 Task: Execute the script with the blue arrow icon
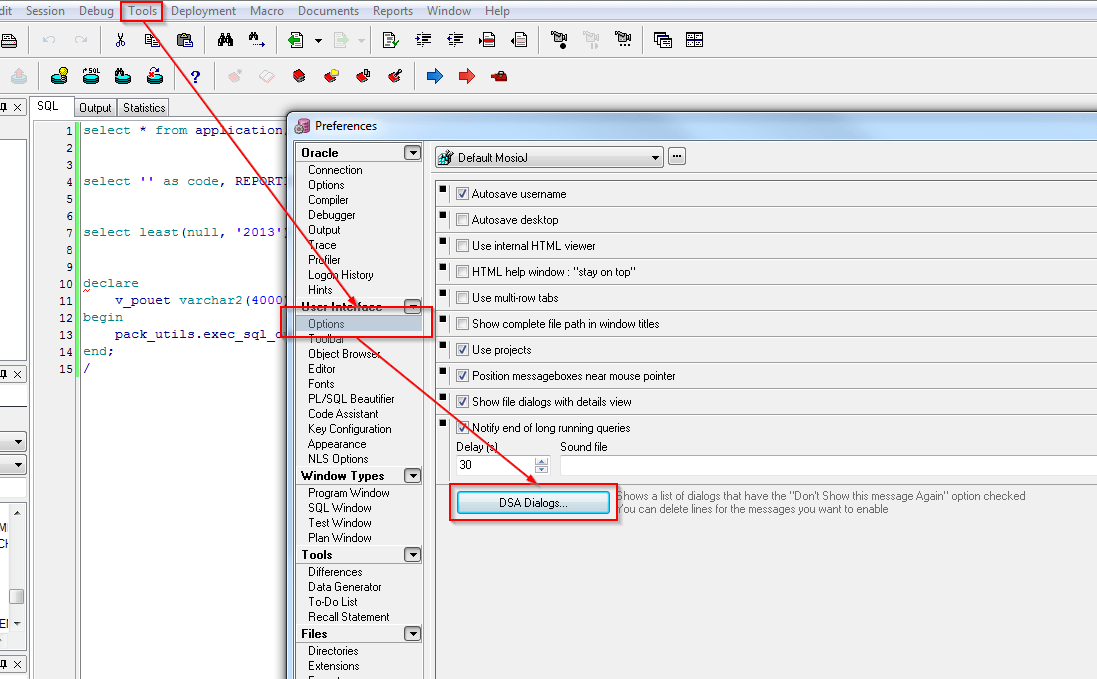coord(435,75)
